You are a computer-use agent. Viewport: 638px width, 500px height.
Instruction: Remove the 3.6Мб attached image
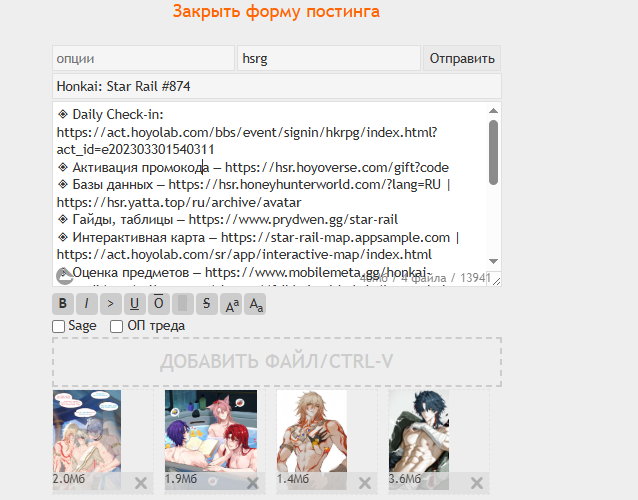tap(477, 483)
